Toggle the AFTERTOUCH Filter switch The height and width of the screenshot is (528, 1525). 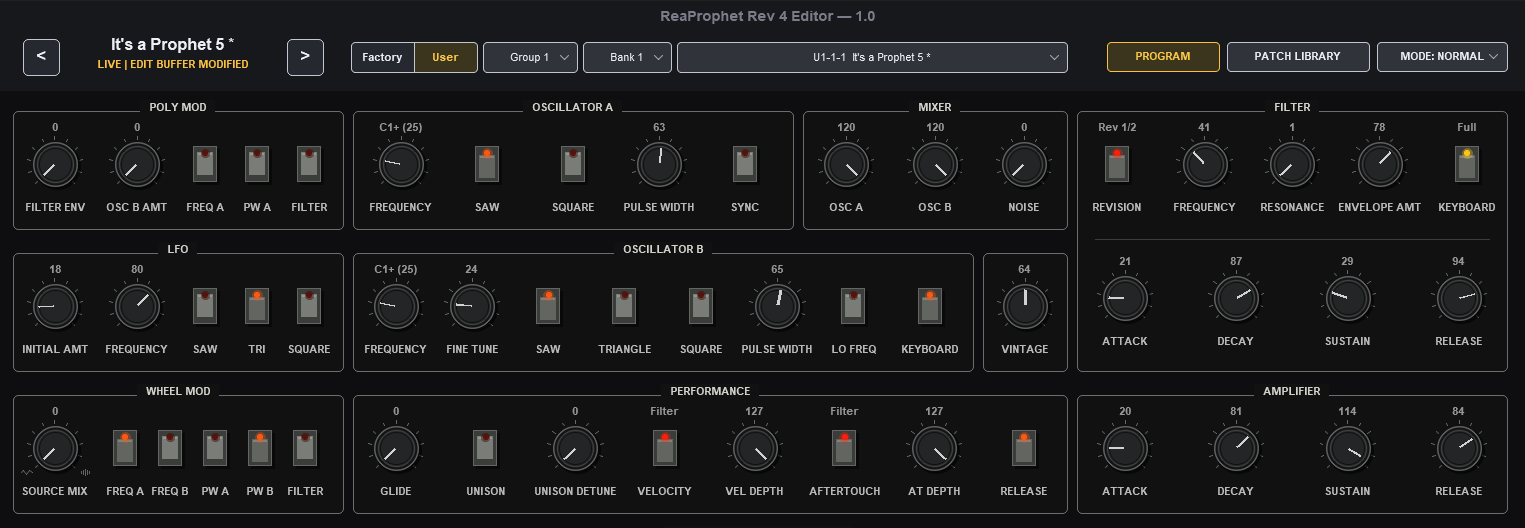click(x=844, y=447)
